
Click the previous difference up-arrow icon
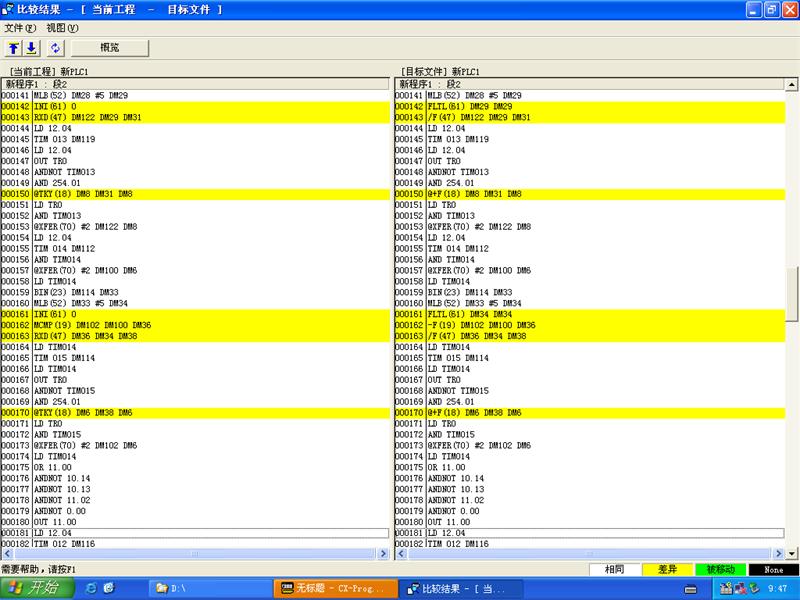[x=14, y=48]
